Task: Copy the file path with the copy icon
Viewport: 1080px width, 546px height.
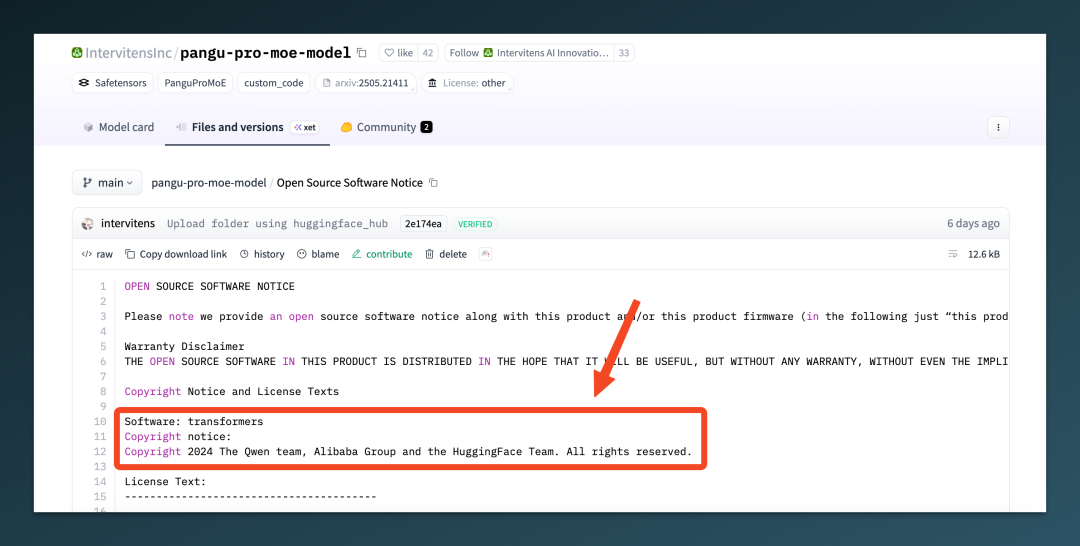Action: 433,182
